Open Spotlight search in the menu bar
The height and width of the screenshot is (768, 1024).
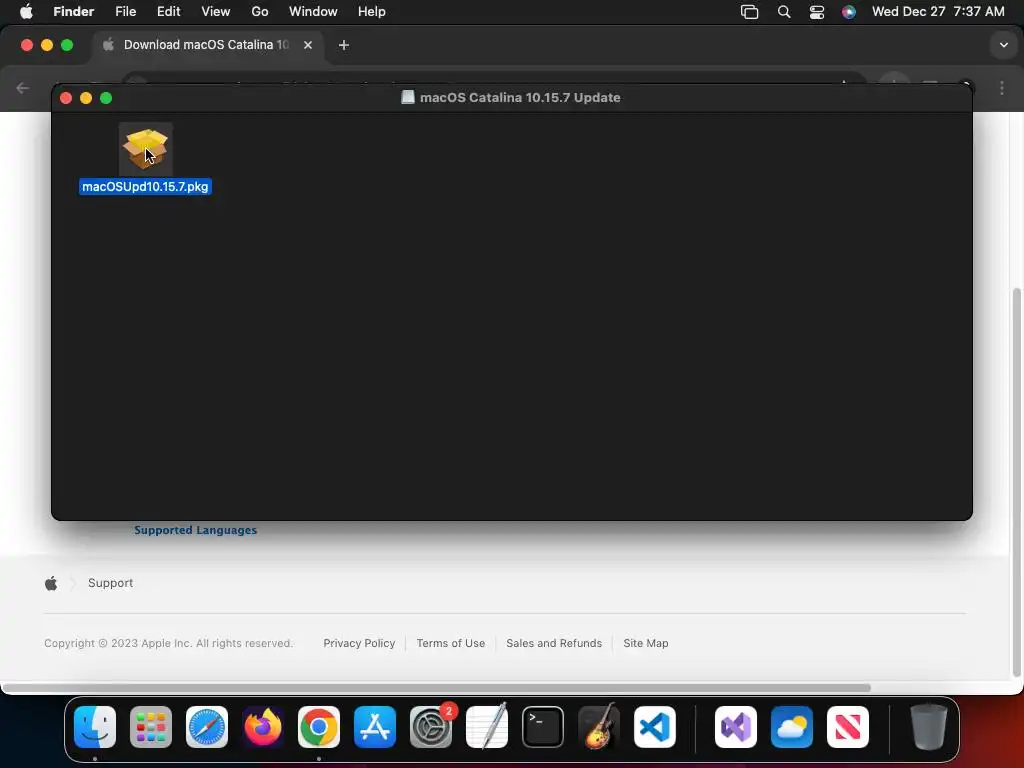click(784, 12)
